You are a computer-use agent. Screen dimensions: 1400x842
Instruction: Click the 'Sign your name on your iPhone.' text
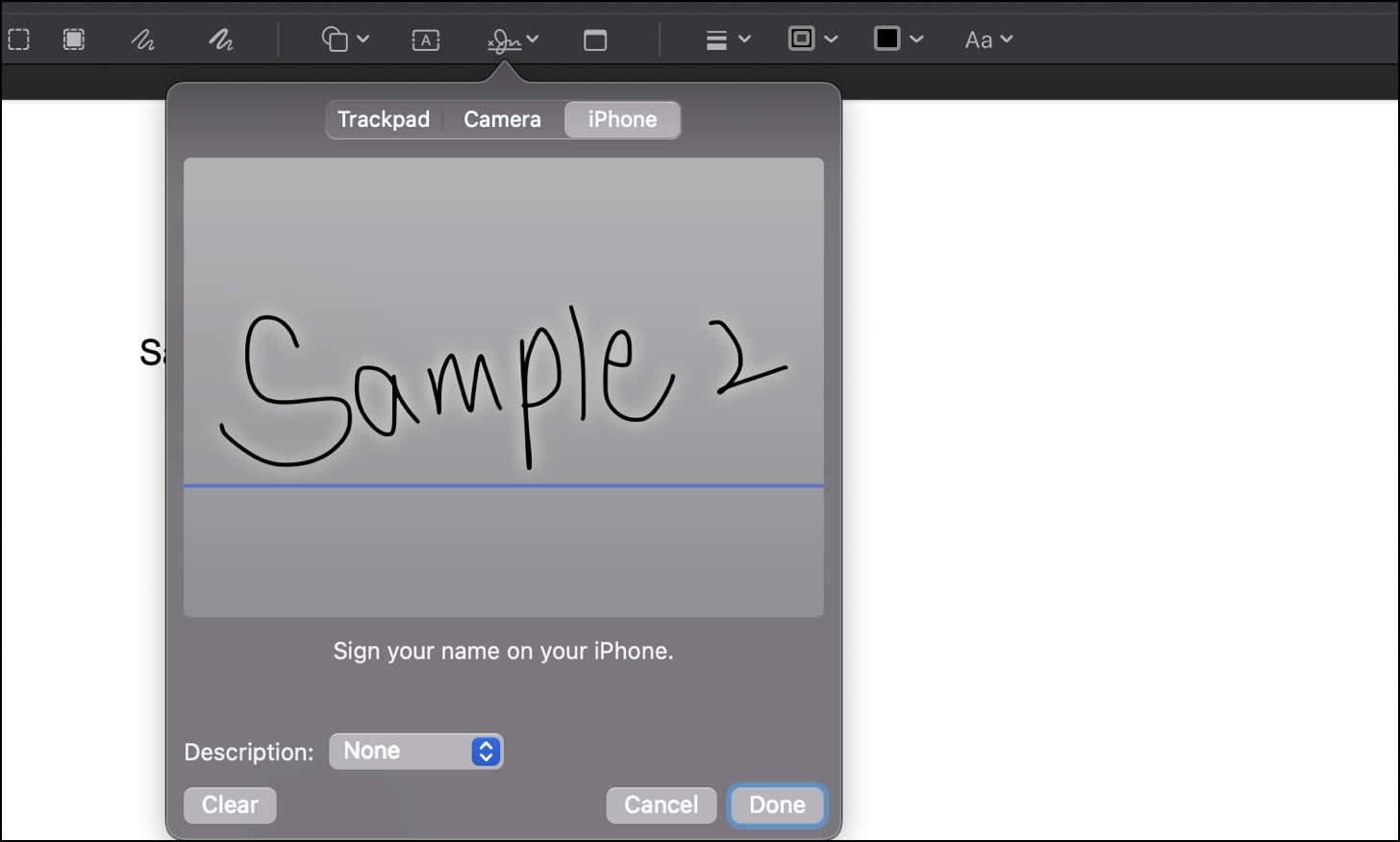tap(503, 652)
